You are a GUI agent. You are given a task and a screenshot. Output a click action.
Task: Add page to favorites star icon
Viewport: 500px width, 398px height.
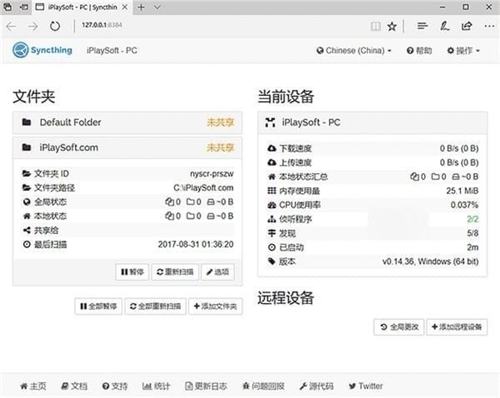click(392, 26)
